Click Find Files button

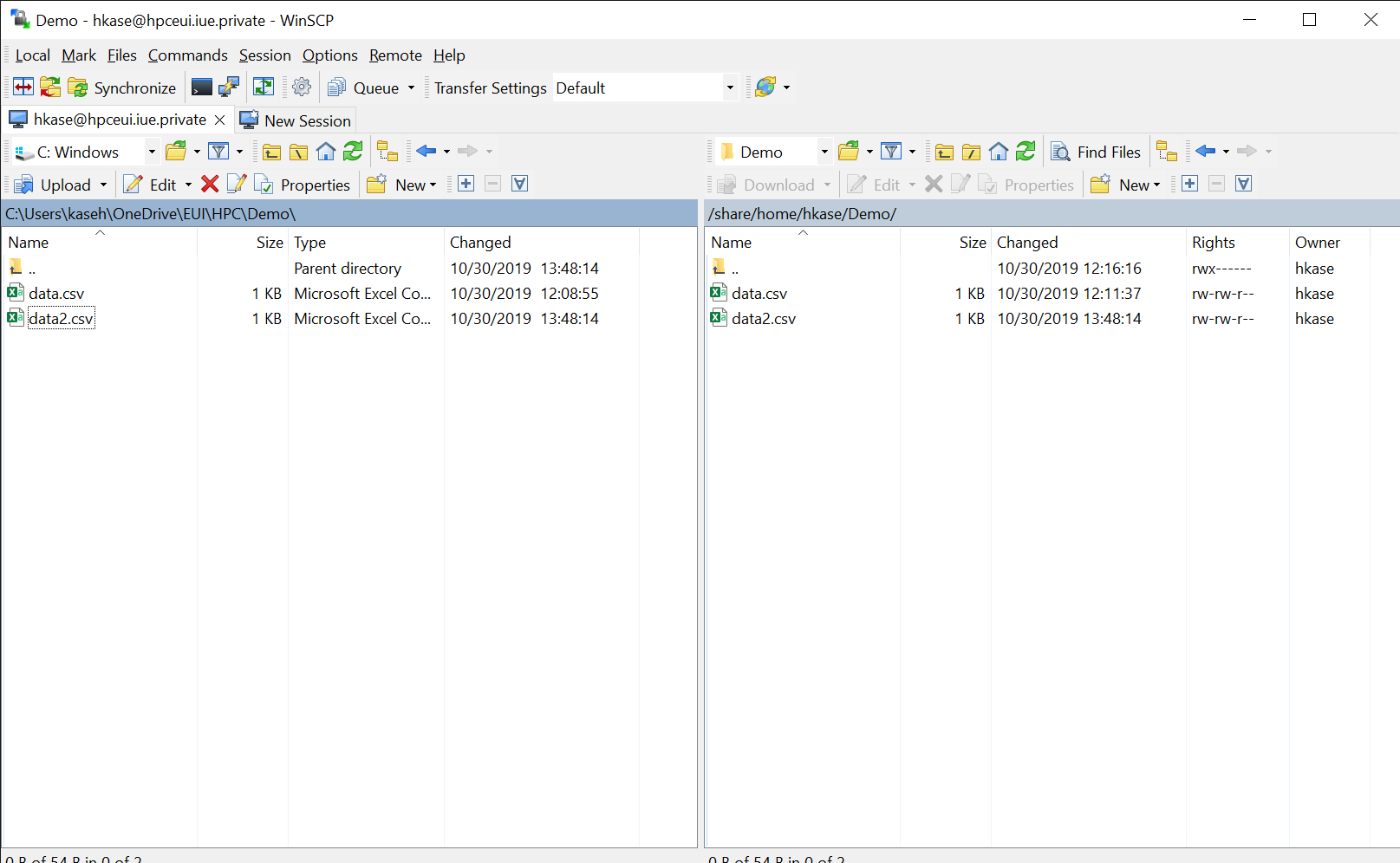pos(1097,152)
